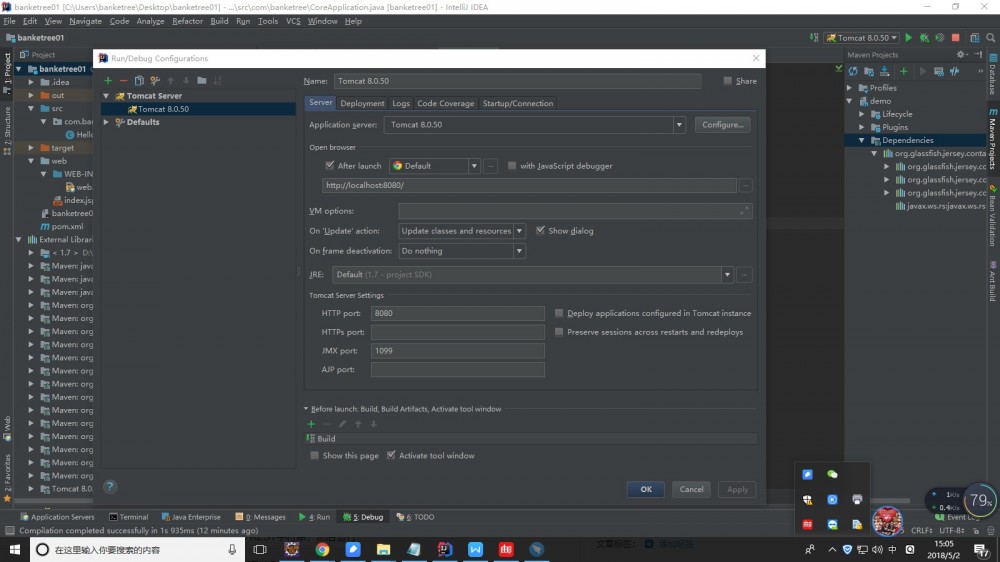The height and width of the screenshot is (562, 1000).
Task: Collapse Tomcat Server tree node
Action: (107, 96)
